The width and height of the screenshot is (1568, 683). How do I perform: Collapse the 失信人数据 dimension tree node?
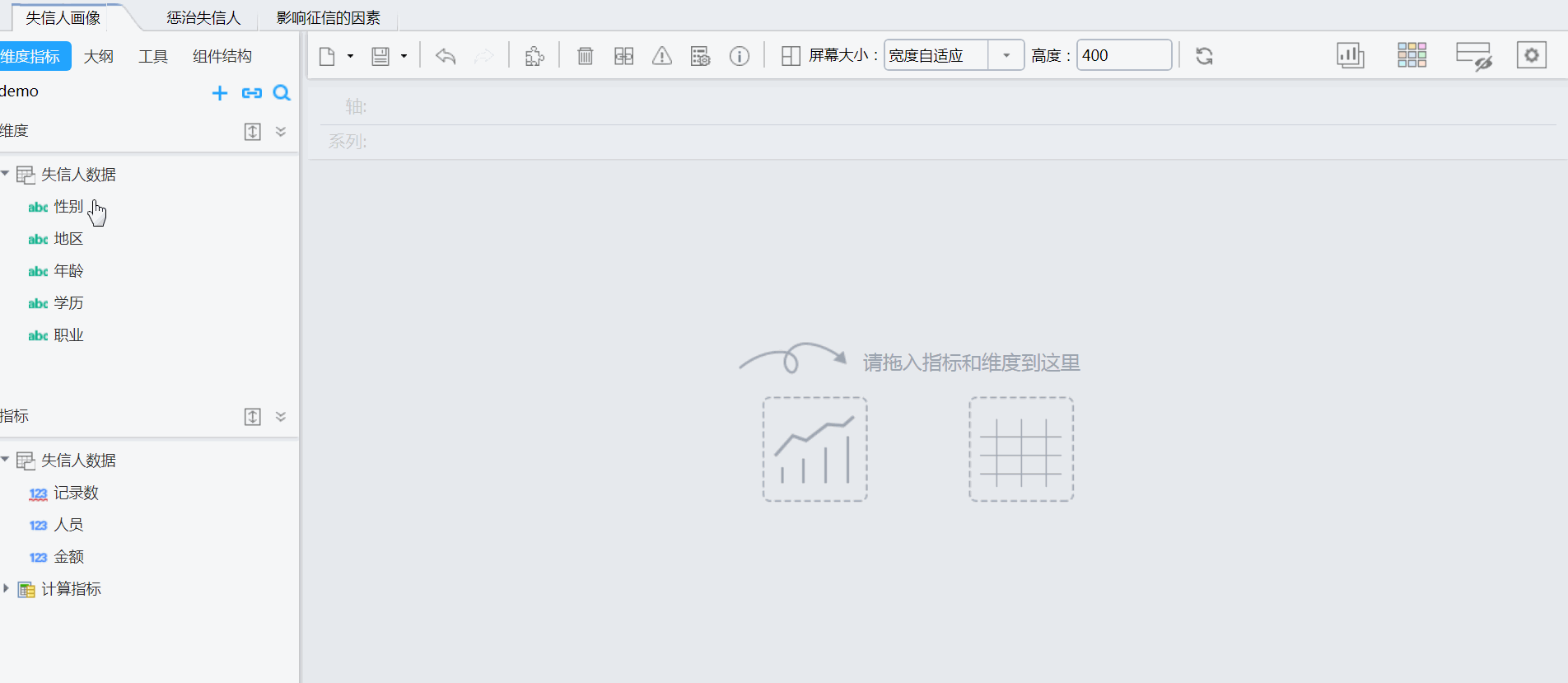pyautogui.click(x=6, y=174)
